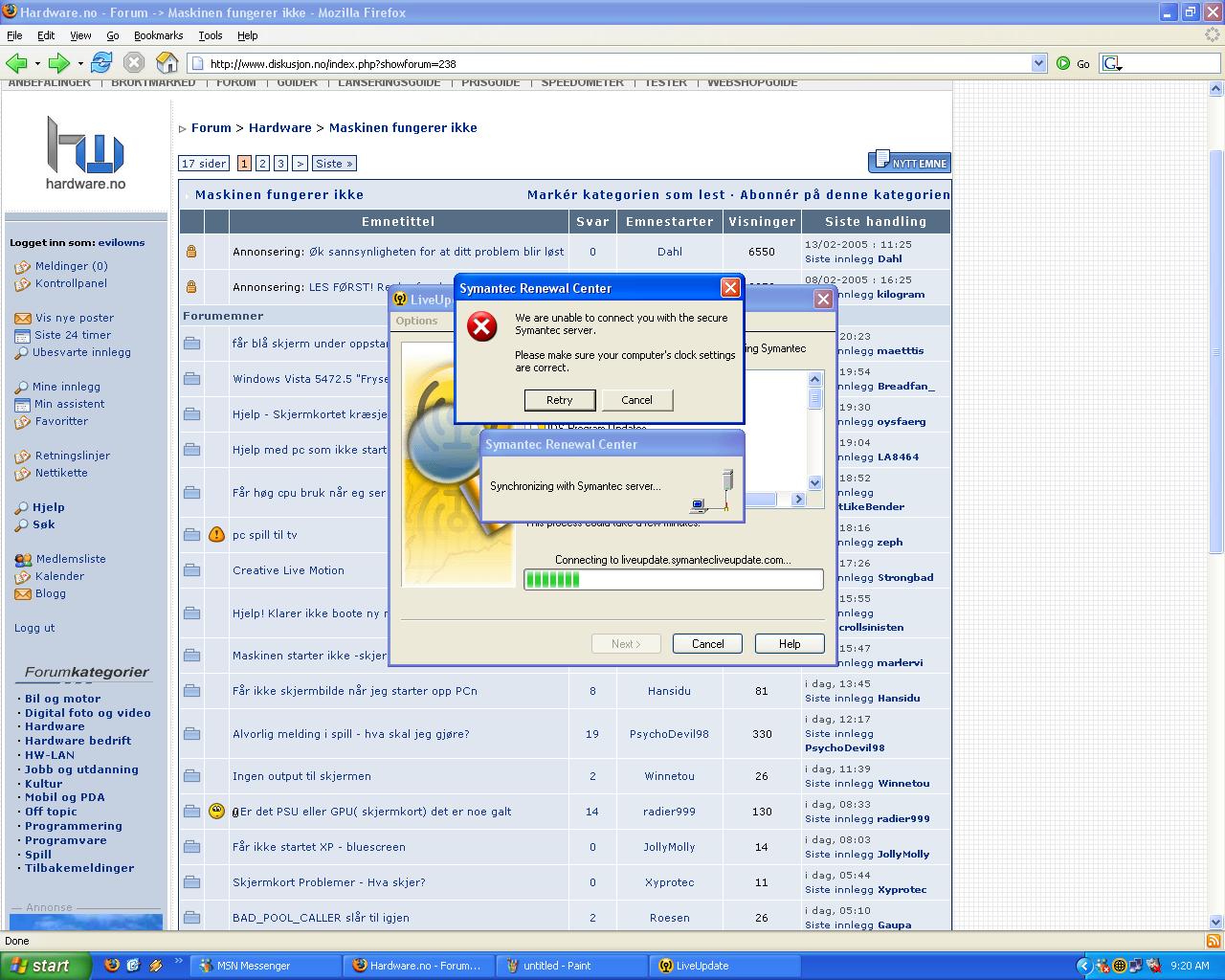Open the Edit menu

(x=46, y=35)
